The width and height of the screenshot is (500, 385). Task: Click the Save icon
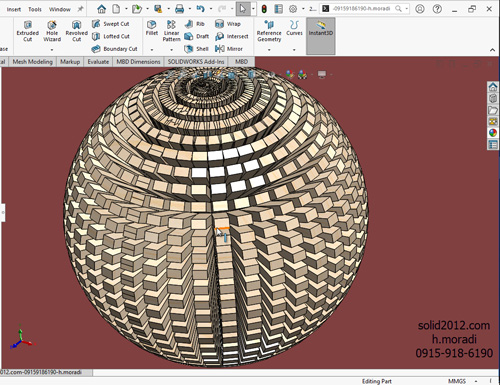coord(158,9)
